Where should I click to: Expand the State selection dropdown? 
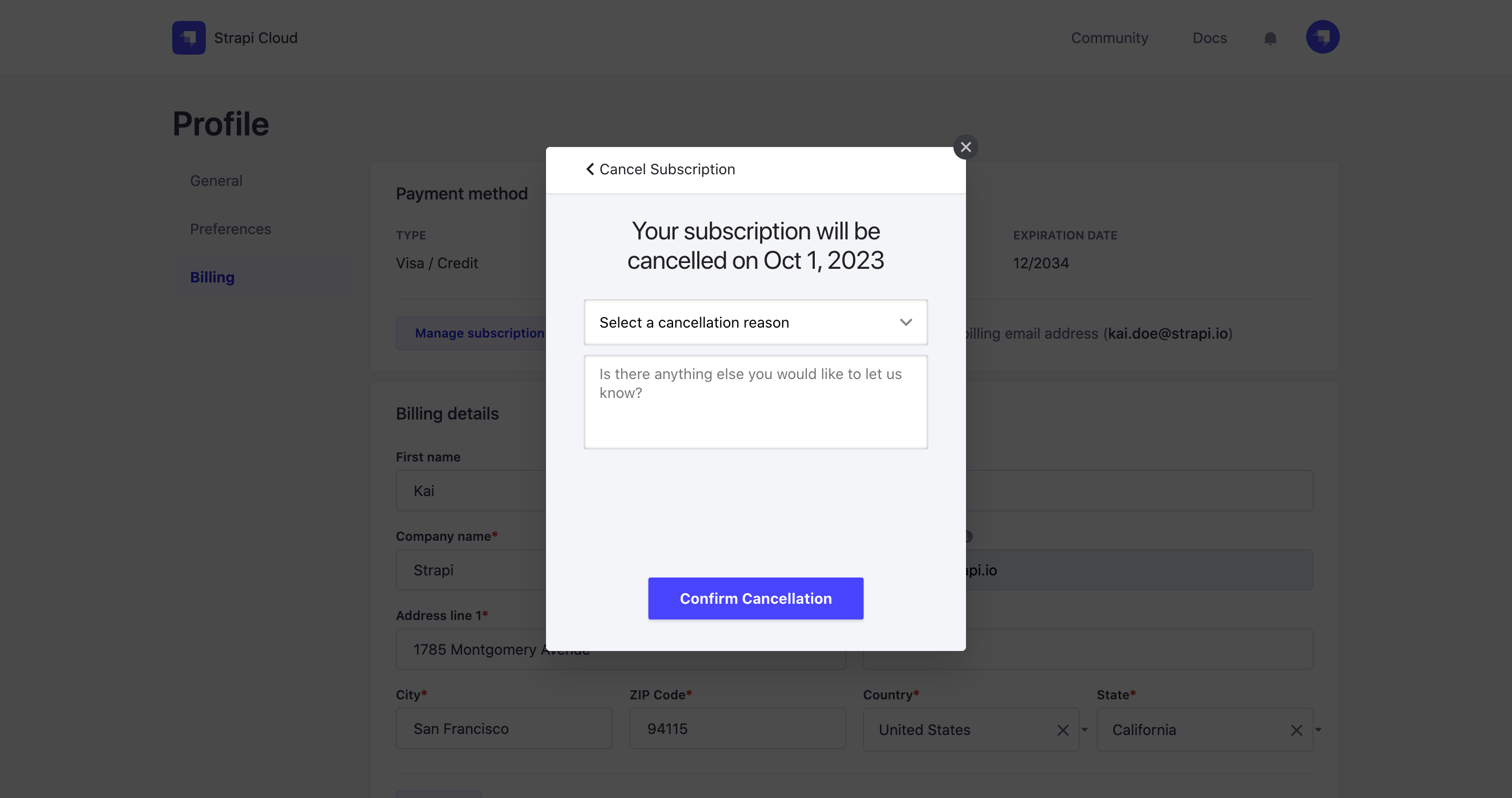1318,730
